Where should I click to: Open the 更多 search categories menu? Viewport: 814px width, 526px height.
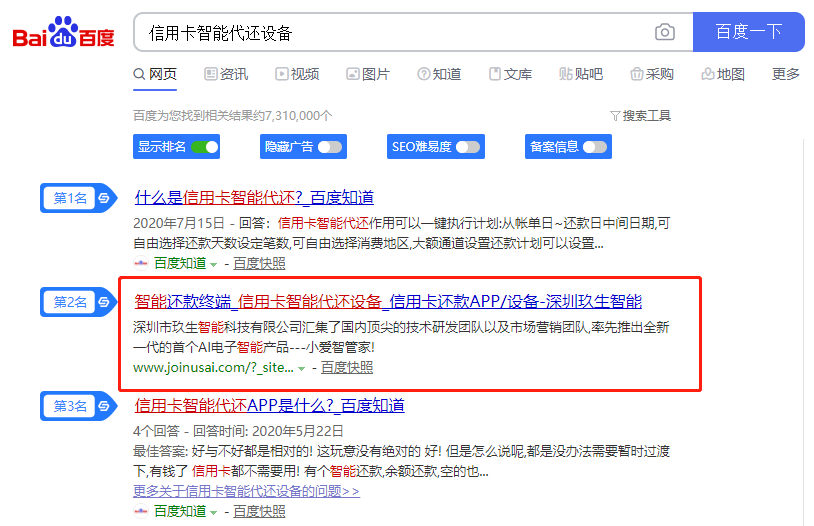point(785,74)
